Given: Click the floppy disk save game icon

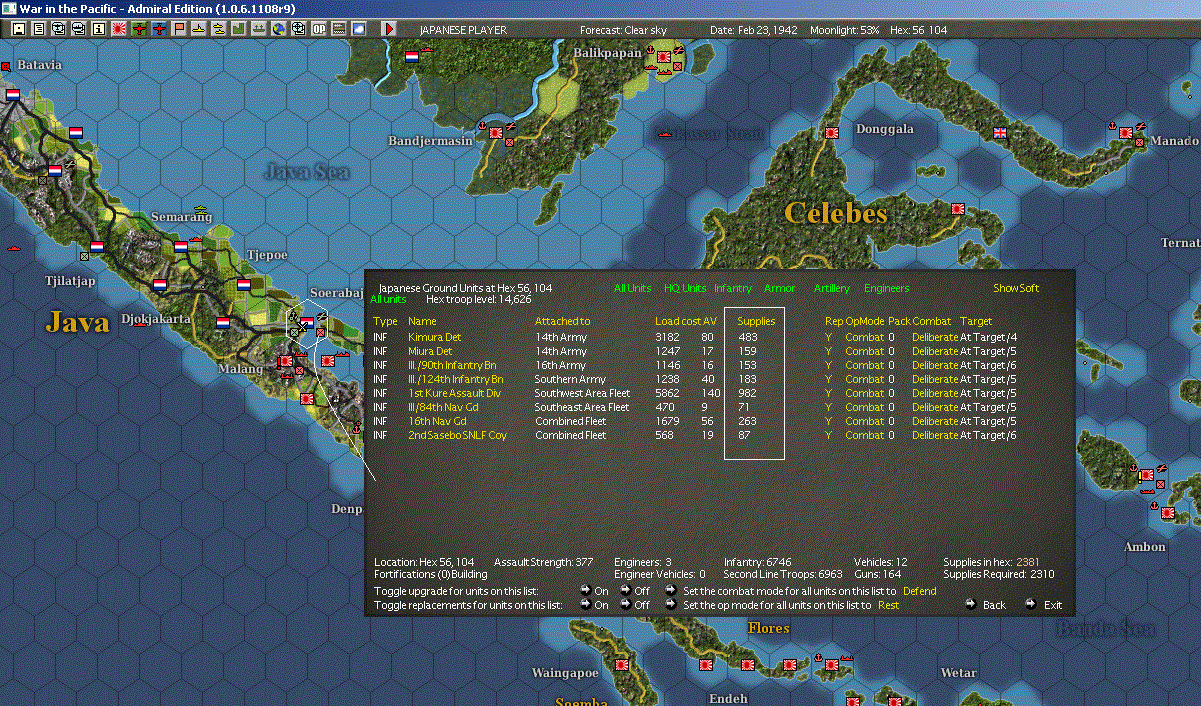Looking at the screenshot, I should click(x=18, y=29).
